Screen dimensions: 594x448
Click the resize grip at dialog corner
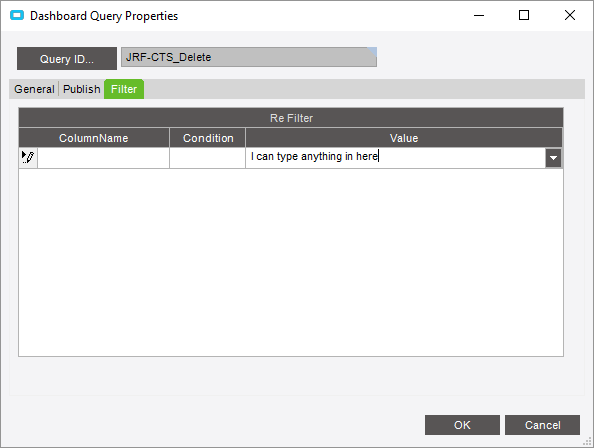(588, 442)
